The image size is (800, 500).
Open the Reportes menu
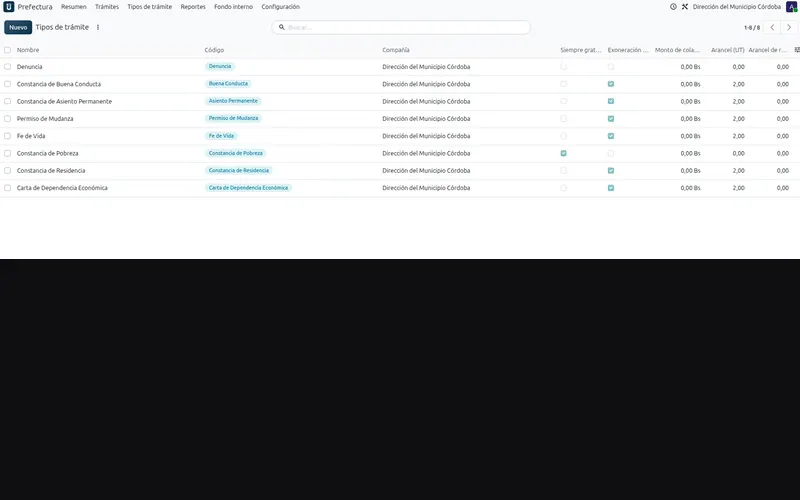pos(193,7)
